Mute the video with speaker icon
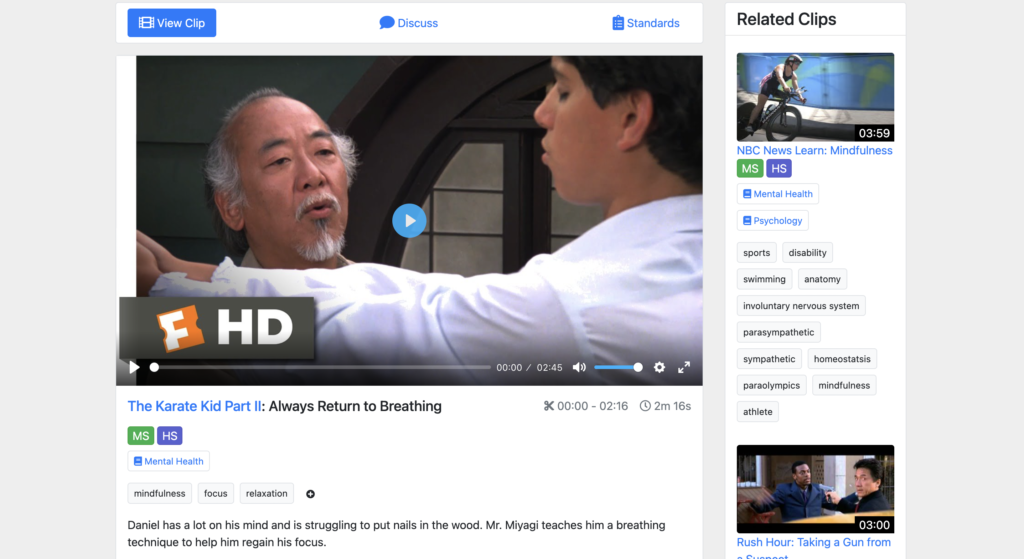 579,367
